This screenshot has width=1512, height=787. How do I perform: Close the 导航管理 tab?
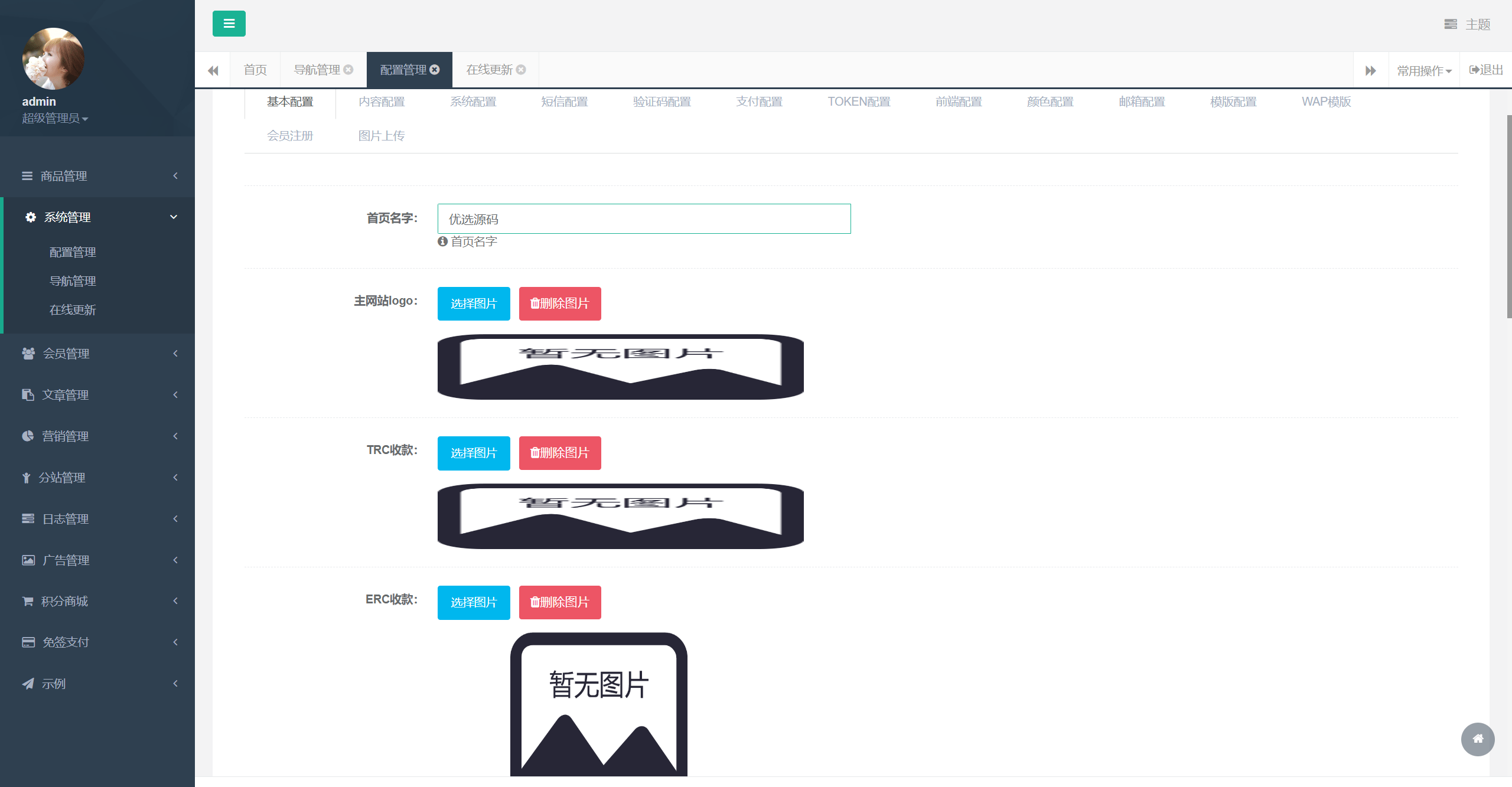[x=348, y=70]
